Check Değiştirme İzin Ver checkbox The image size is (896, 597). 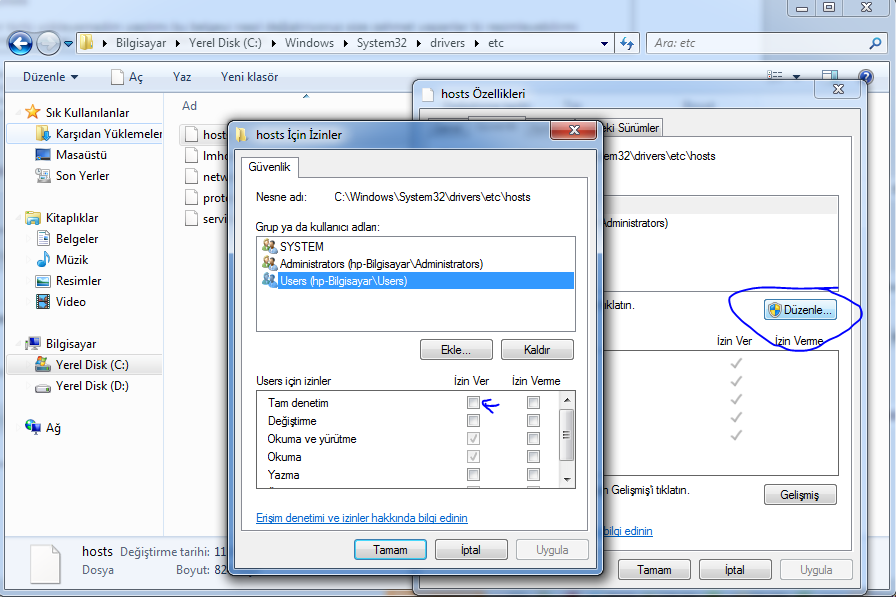click(x=473, y=421)
